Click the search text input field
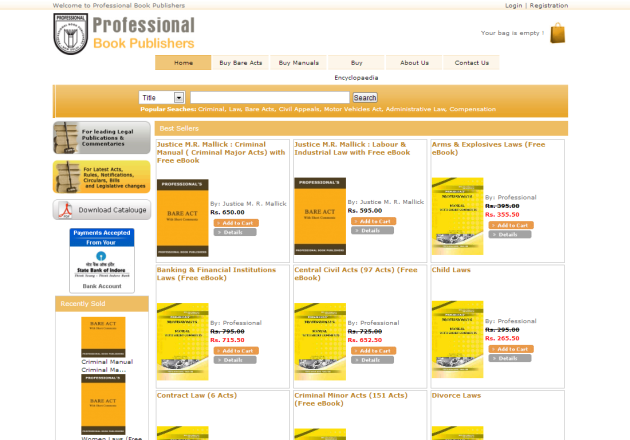 click(x=270, y=98)
